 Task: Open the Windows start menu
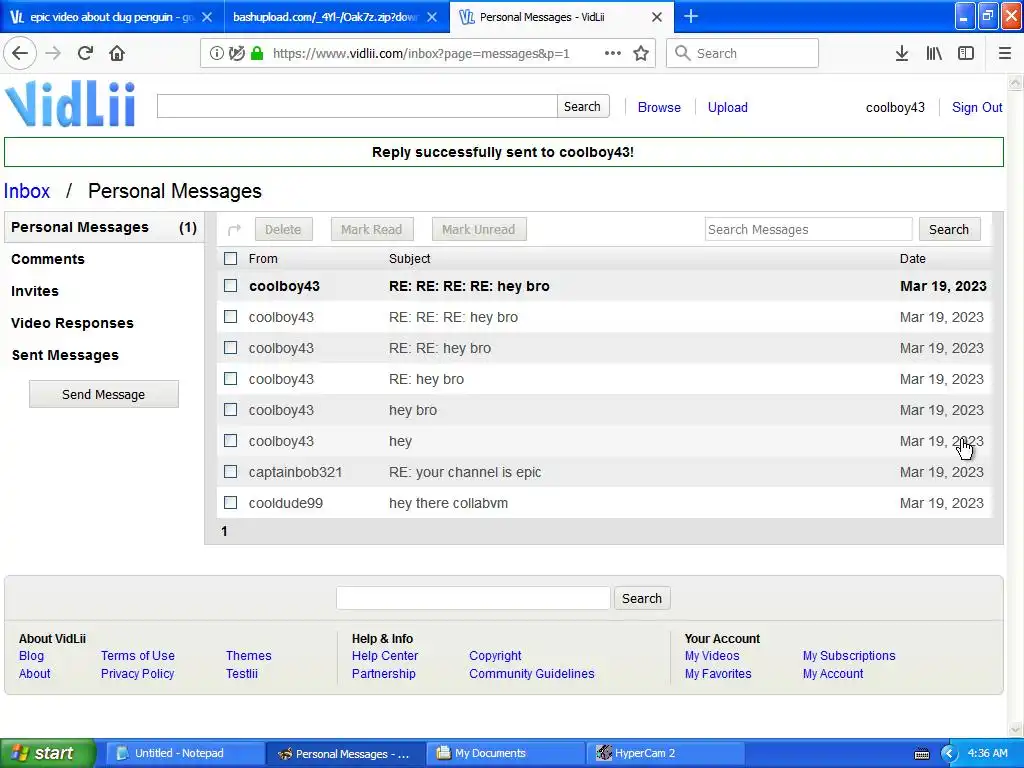(x=47, y=753)
